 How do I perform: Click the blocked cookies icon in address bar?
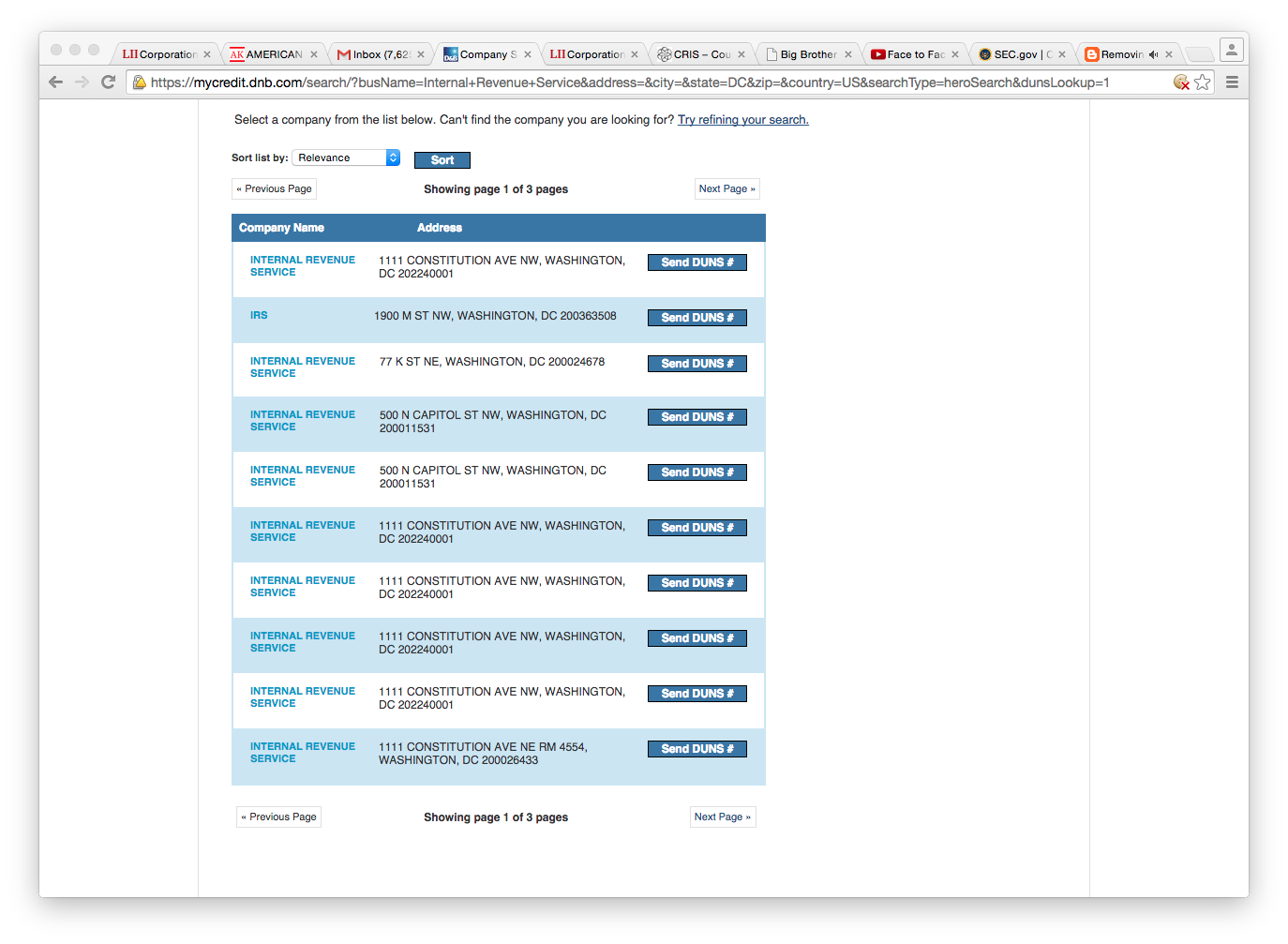coord(1181,82)
